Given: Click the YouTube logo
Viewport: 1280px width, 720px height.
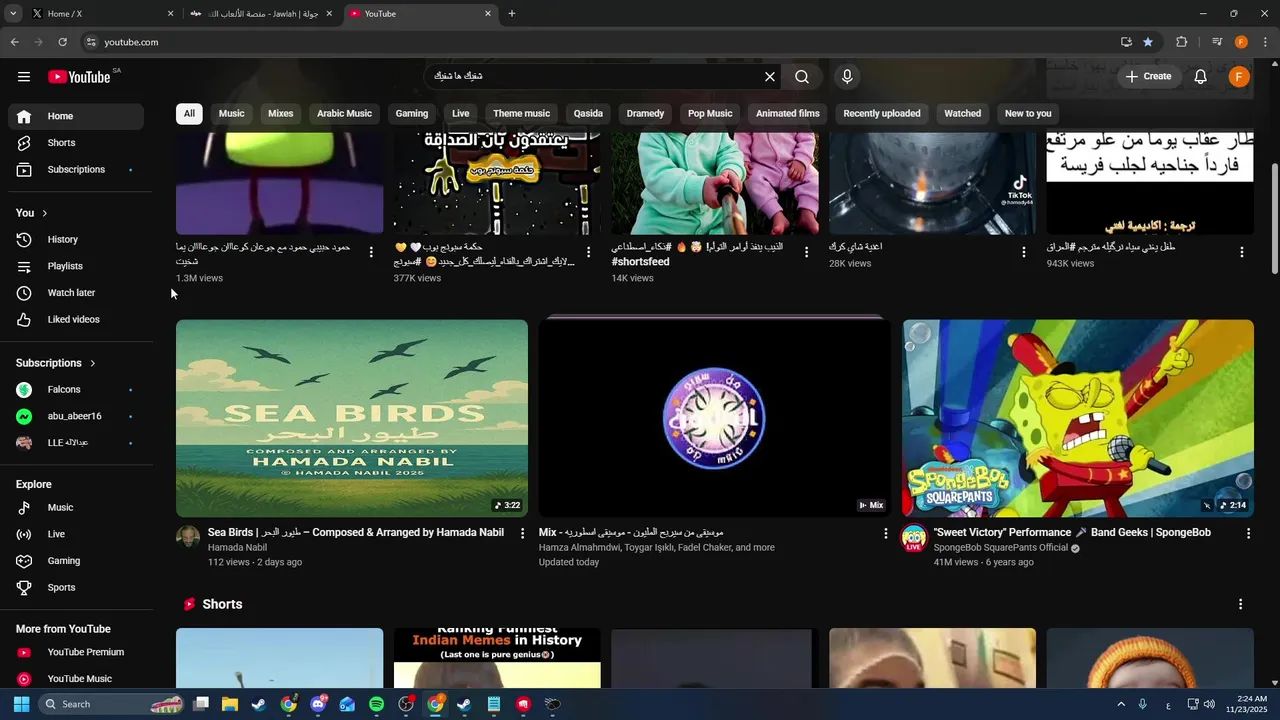Looking at the screenshot, I should pyautogui.click(x=79, y=77).
